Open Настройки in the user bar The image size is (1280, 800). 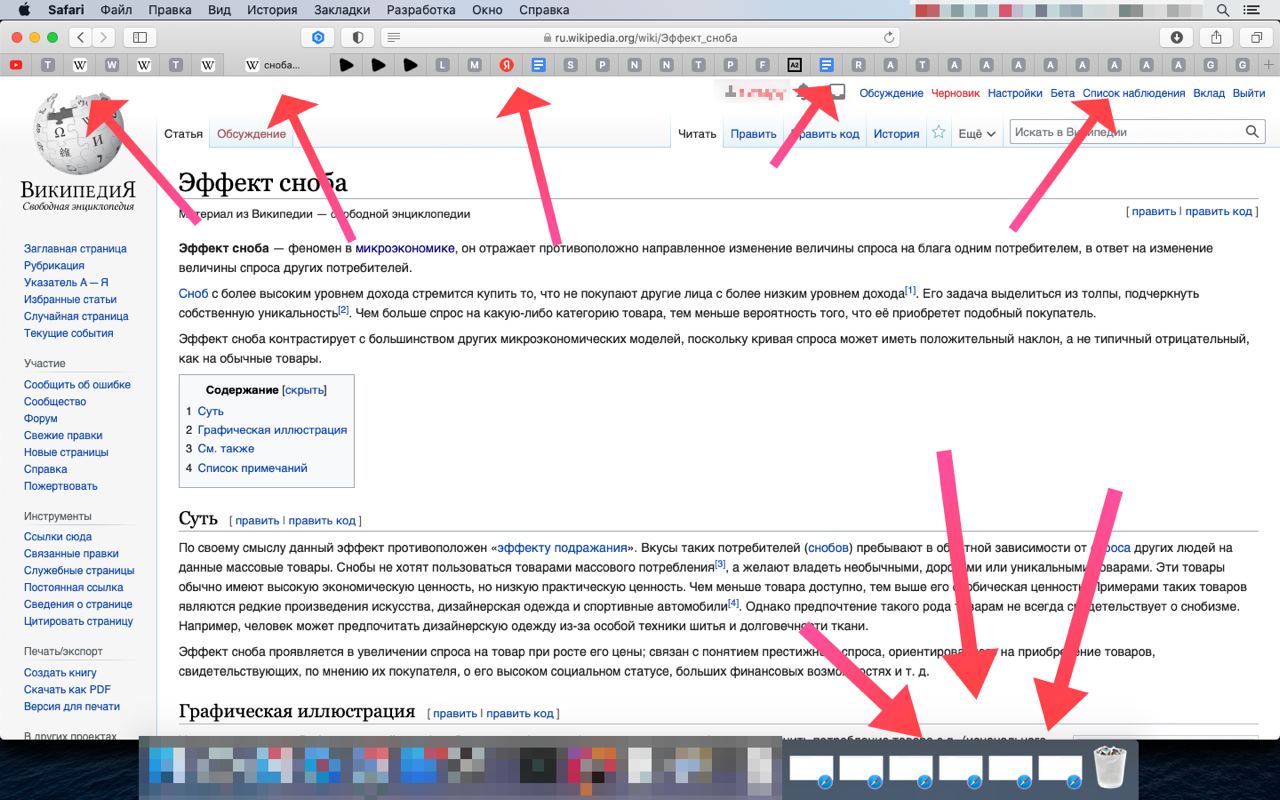coord(1015,93)
